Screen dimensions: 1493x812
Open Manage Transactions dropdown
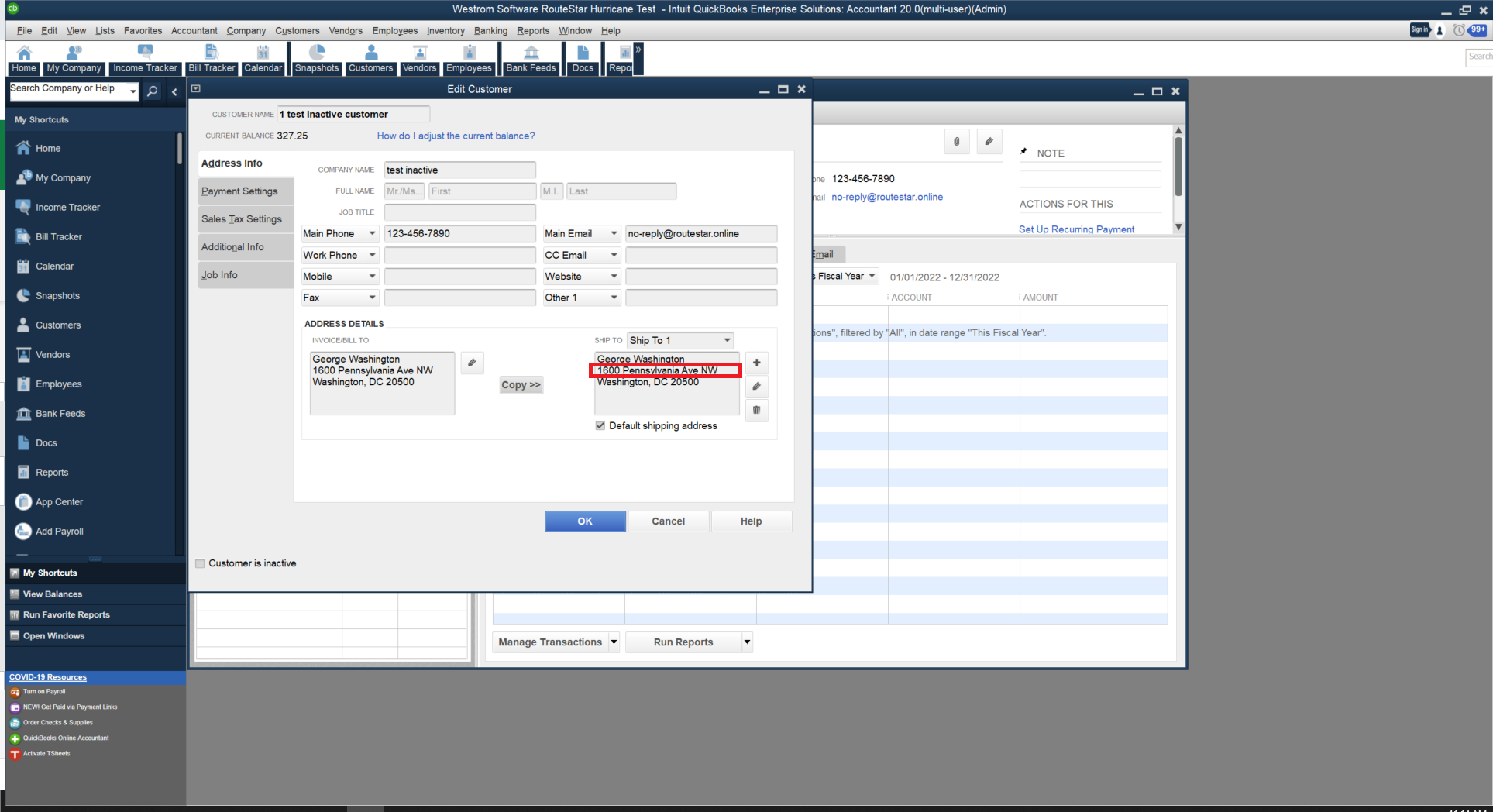[614, 642]
